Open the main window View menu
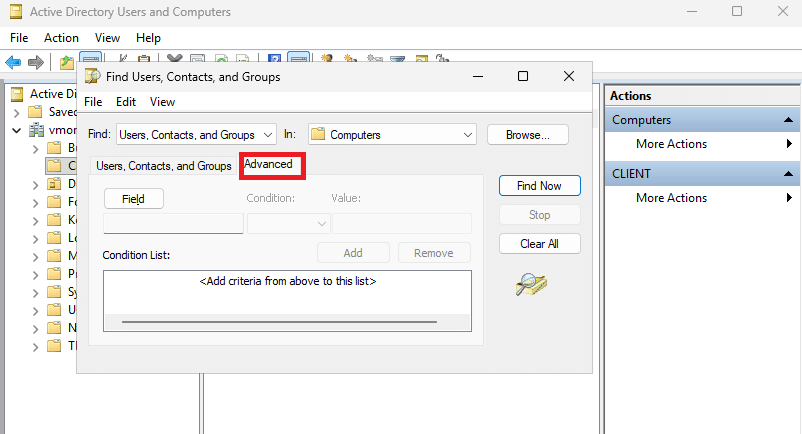Image resolution: width=802 pixels, height=434 pixels. point(107,38)
